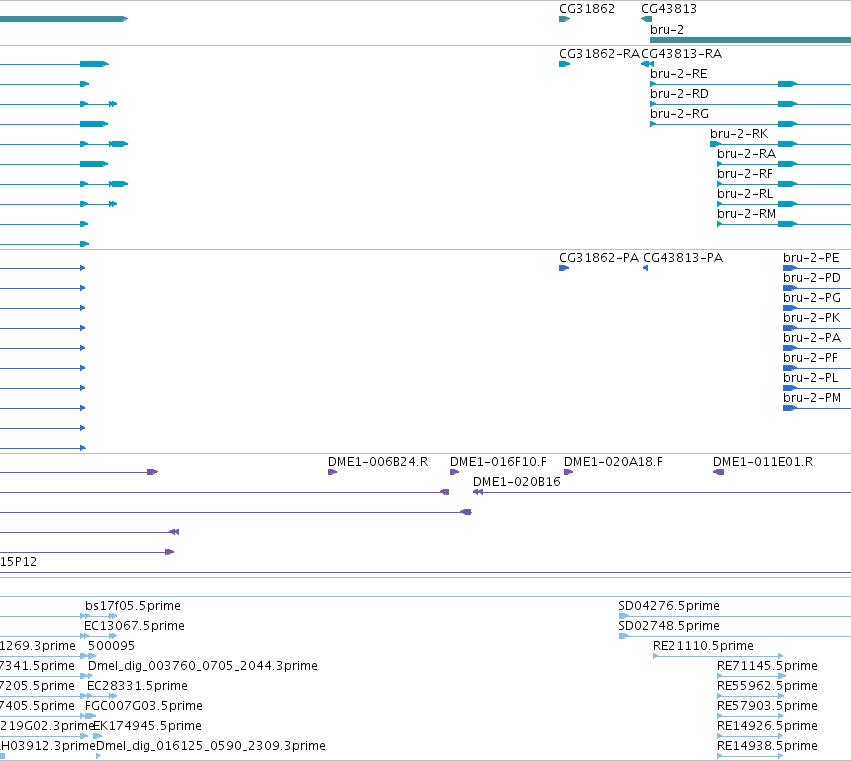Viewport: 851px width, 761px height.
Task: Select the bru-2-RL transcript label
Action: pos(745,194)
